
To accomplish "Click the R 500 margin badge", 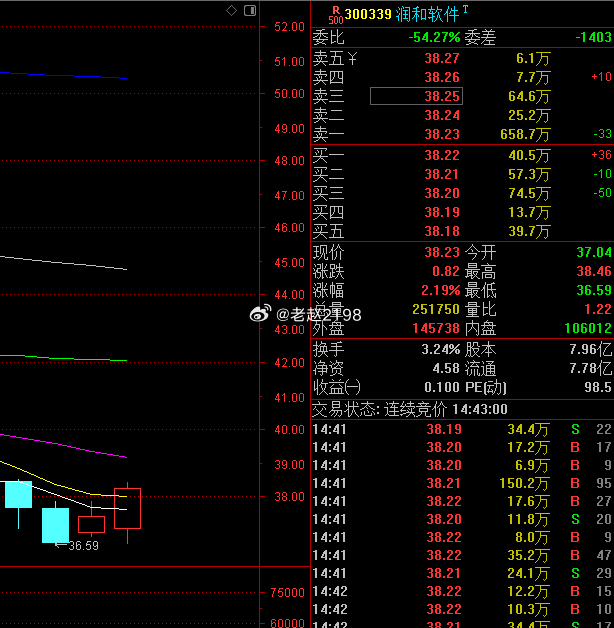I will [336, 15].
